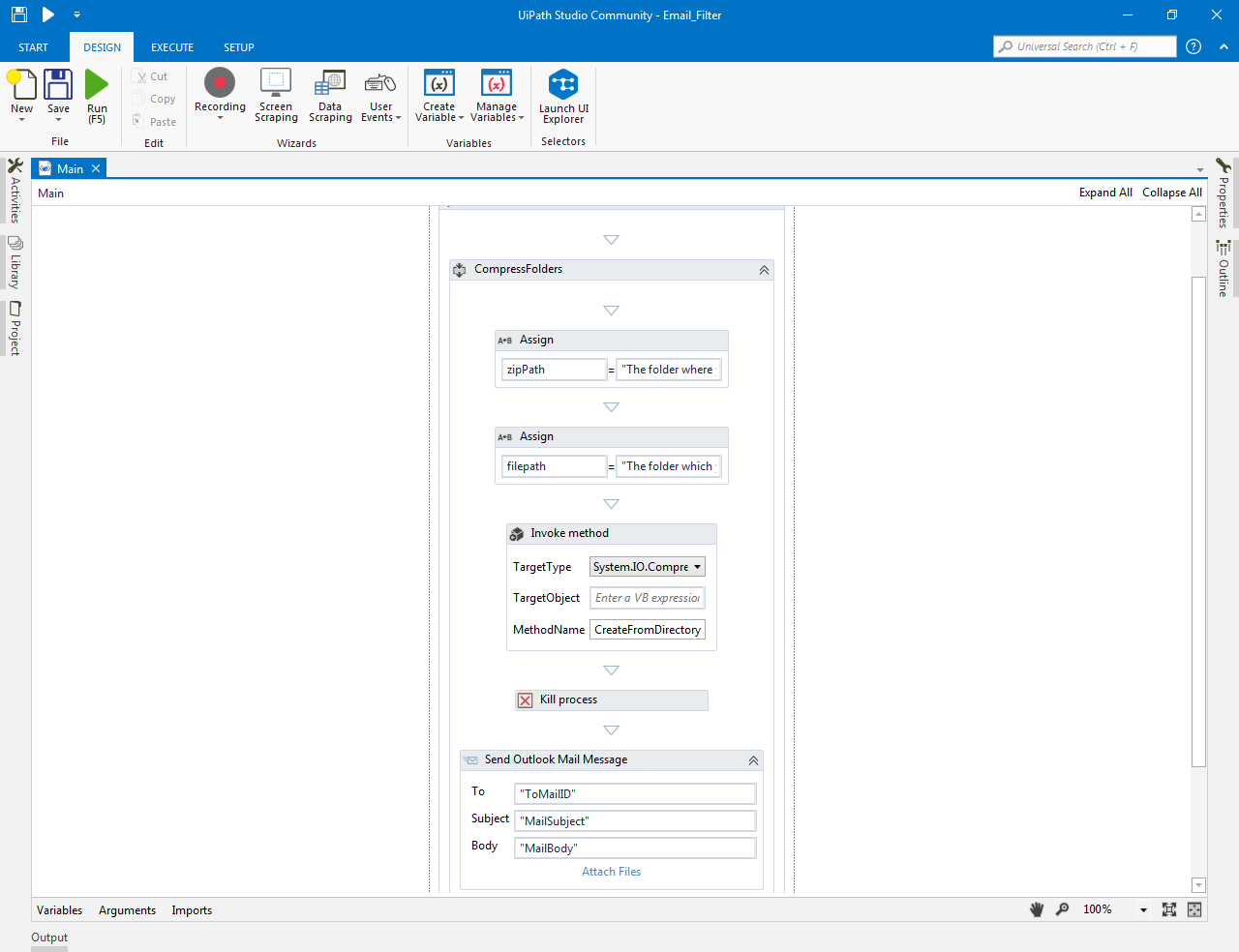Click Collapse All in the designer
This screenshot has height=952, width=1239.
coord(1172,193)
